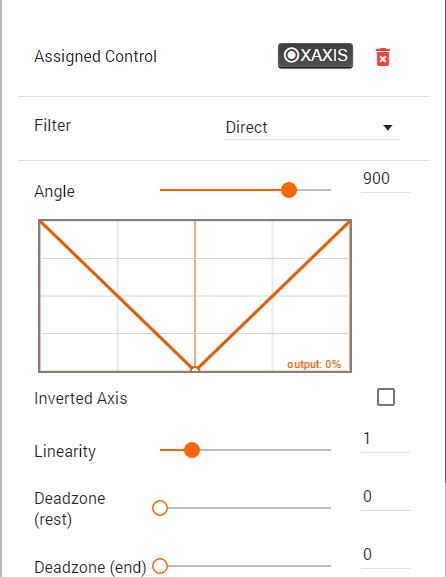Click the red delete assigned control icon

coord(383,57)
